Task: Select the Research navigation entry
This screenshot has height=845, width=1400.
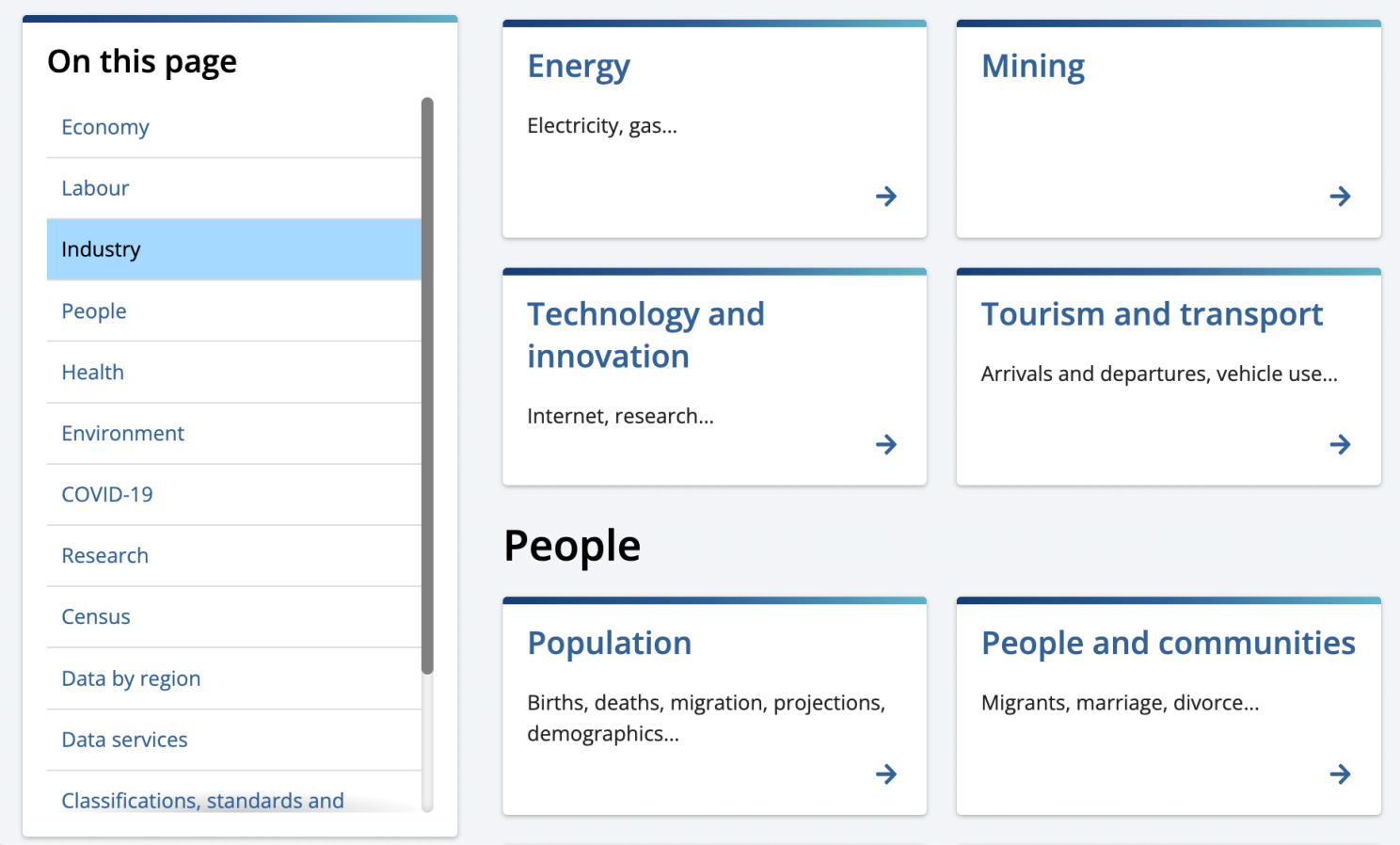Action: tap(104, 555)
